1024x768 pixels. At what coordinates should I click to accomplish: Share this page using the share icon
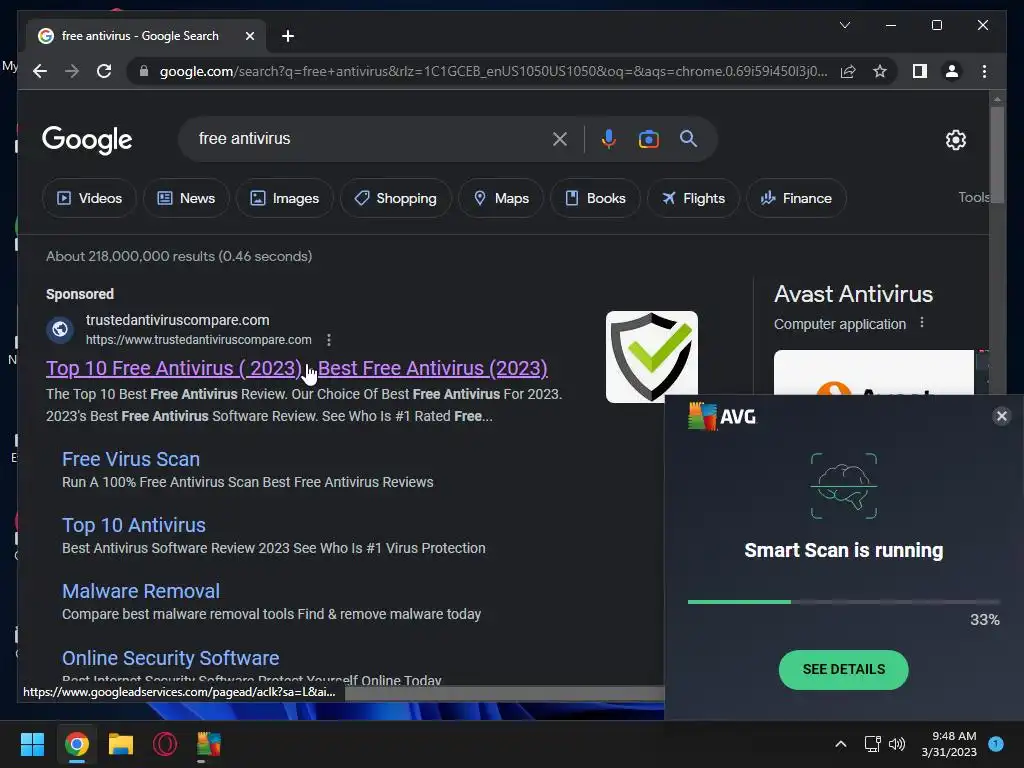click(848, 71)
